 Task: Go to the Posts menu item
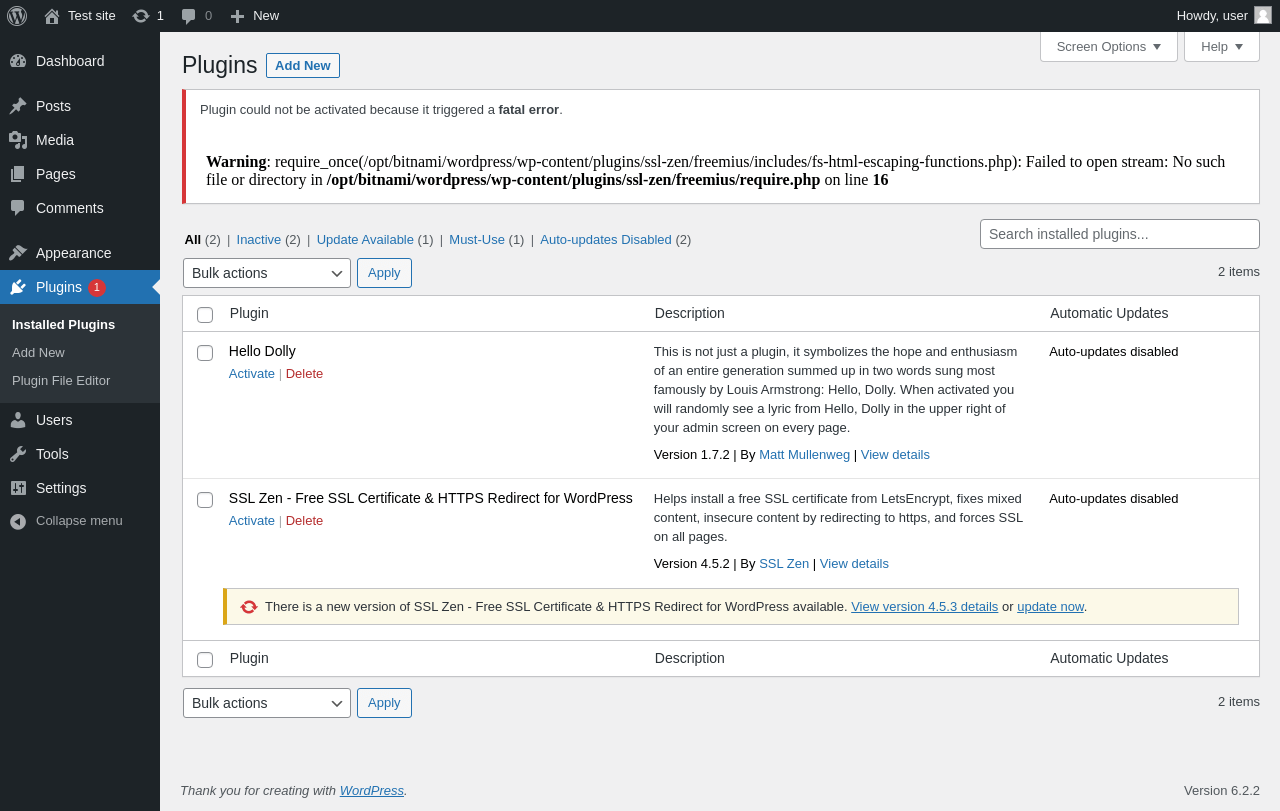80,106
